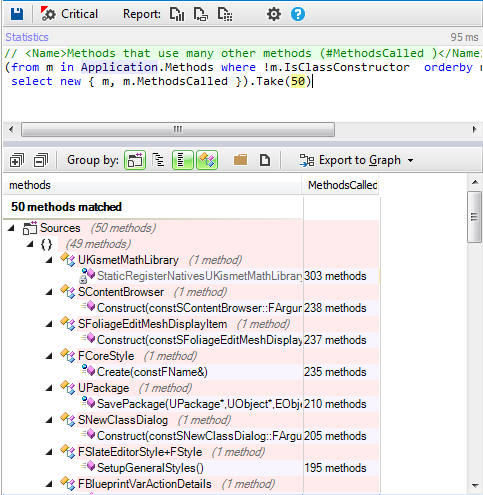The image size is (483, 495).
Task: Open settings with the gear icon
Action: pos(274,14)
